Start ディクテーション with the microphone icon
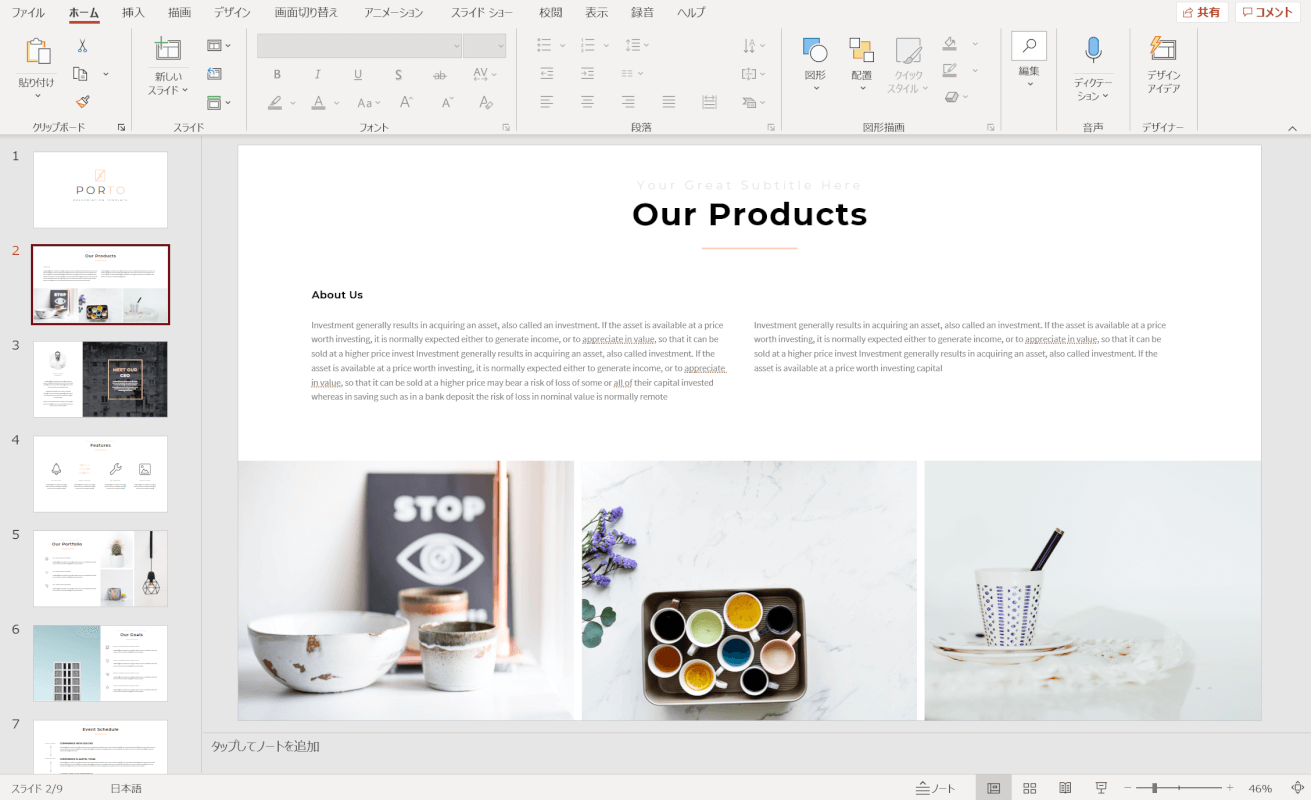 pyautogui.click(x=1093, y=50)
